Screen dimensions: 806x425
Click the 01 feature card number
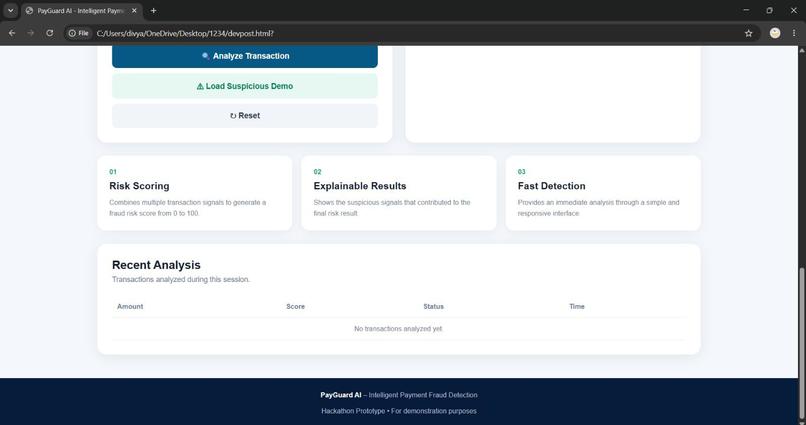tap(113, 172)
